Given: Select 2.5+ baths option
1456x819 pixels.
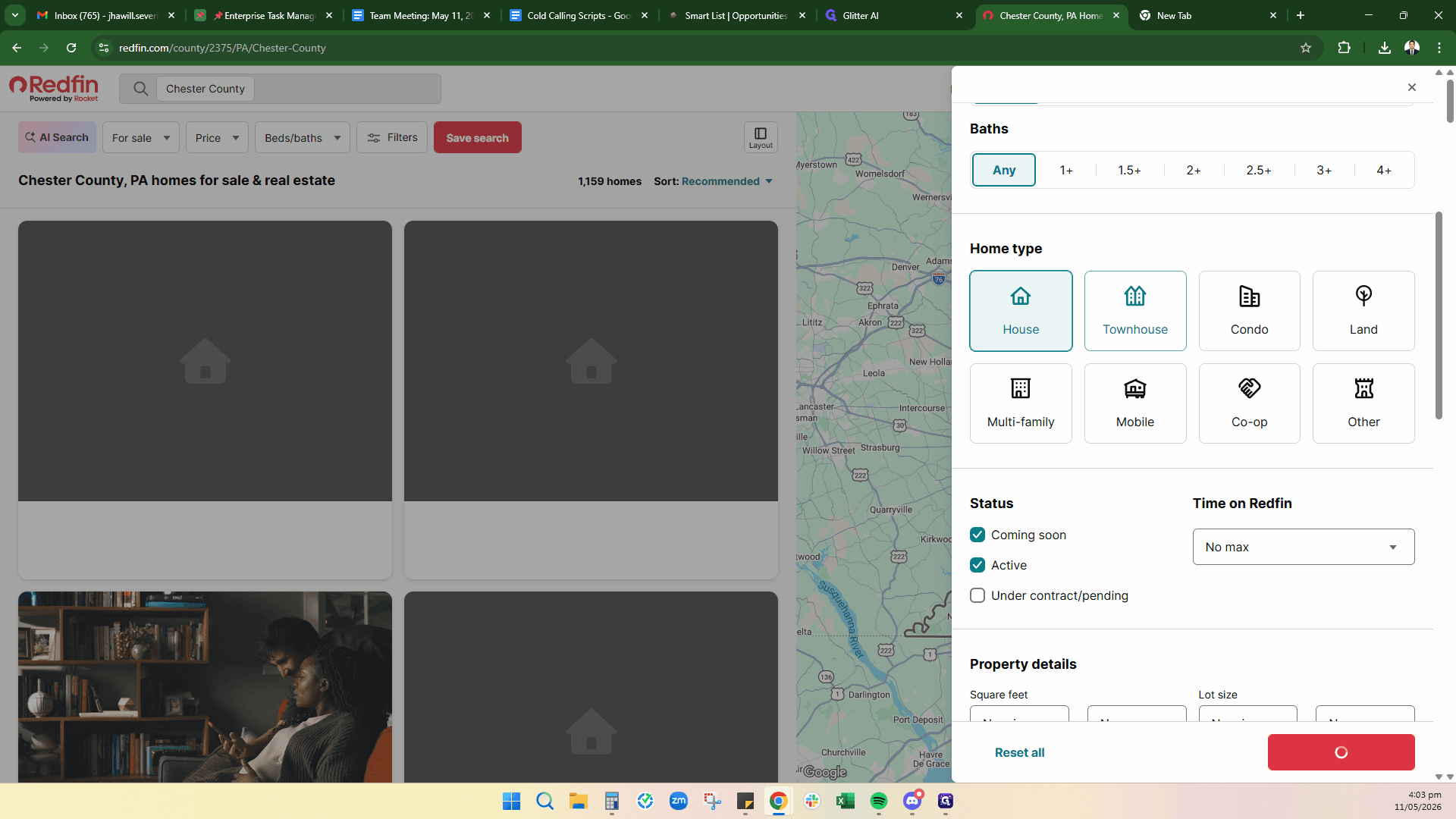Looking at the screenshot, I should (1259, 170).
